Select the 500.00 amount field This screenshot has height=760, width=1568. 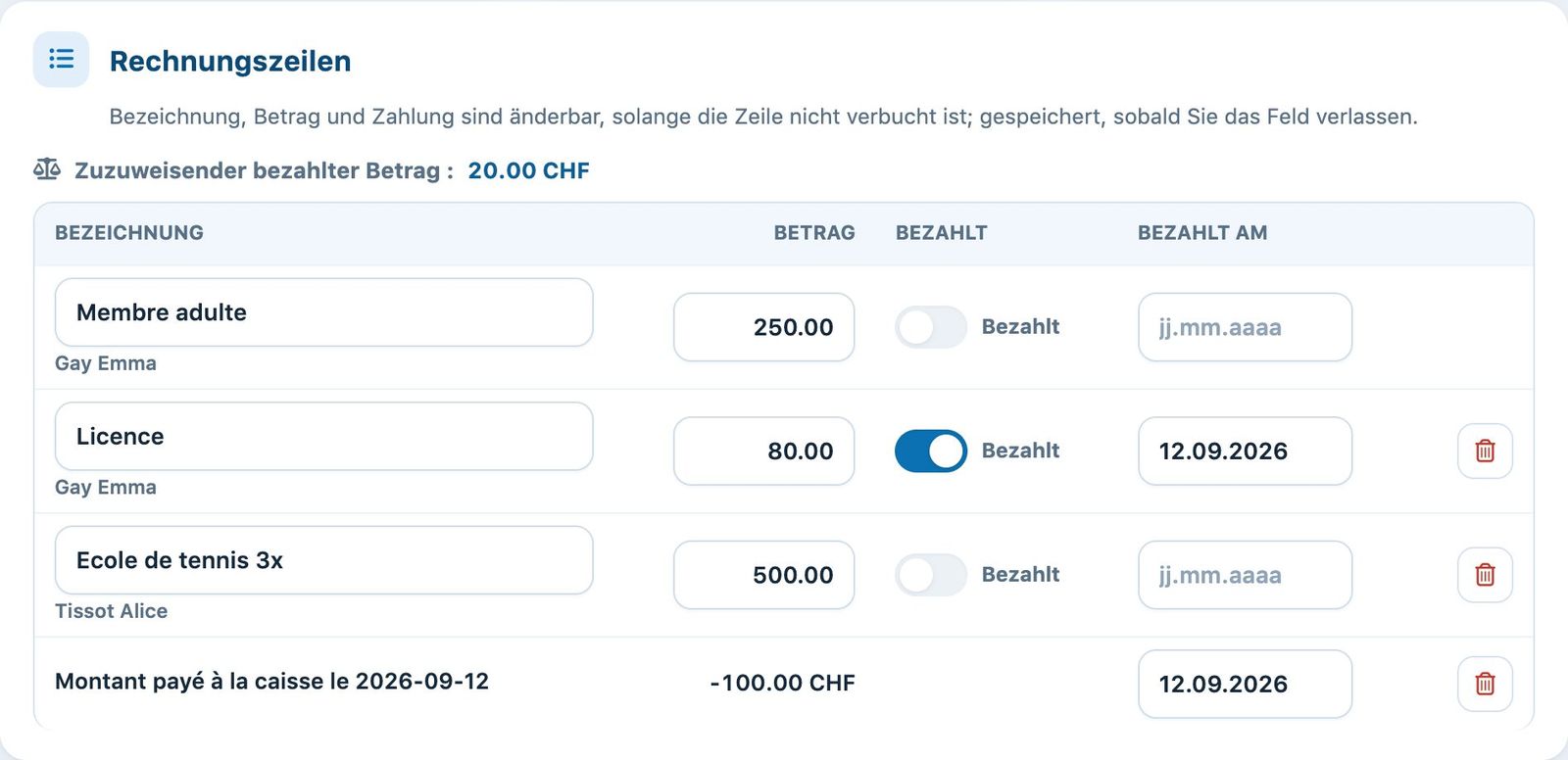click(x=764, y=575)
